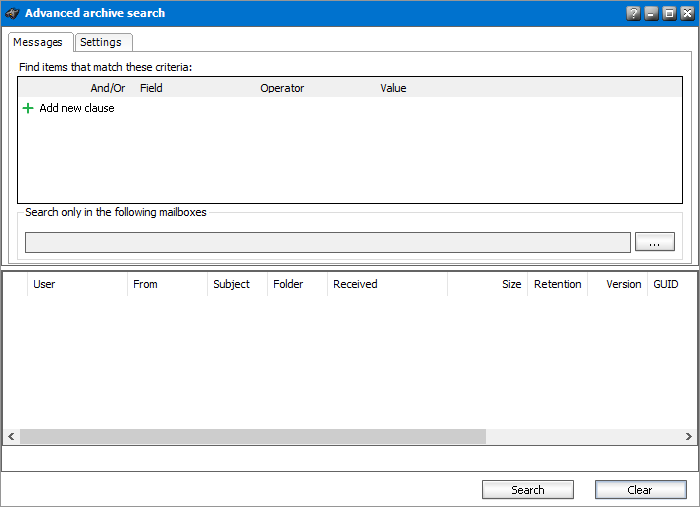Click the green plus Add new clause icon
The image size is (700, 507).
tap(28, 108)
